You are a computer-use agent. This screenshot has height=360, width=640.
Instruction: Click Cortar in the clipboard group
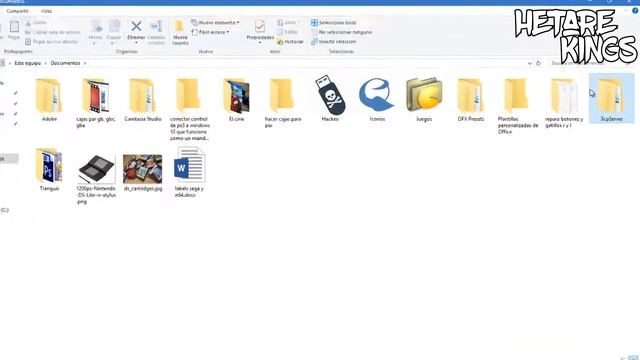click(36, 22)
